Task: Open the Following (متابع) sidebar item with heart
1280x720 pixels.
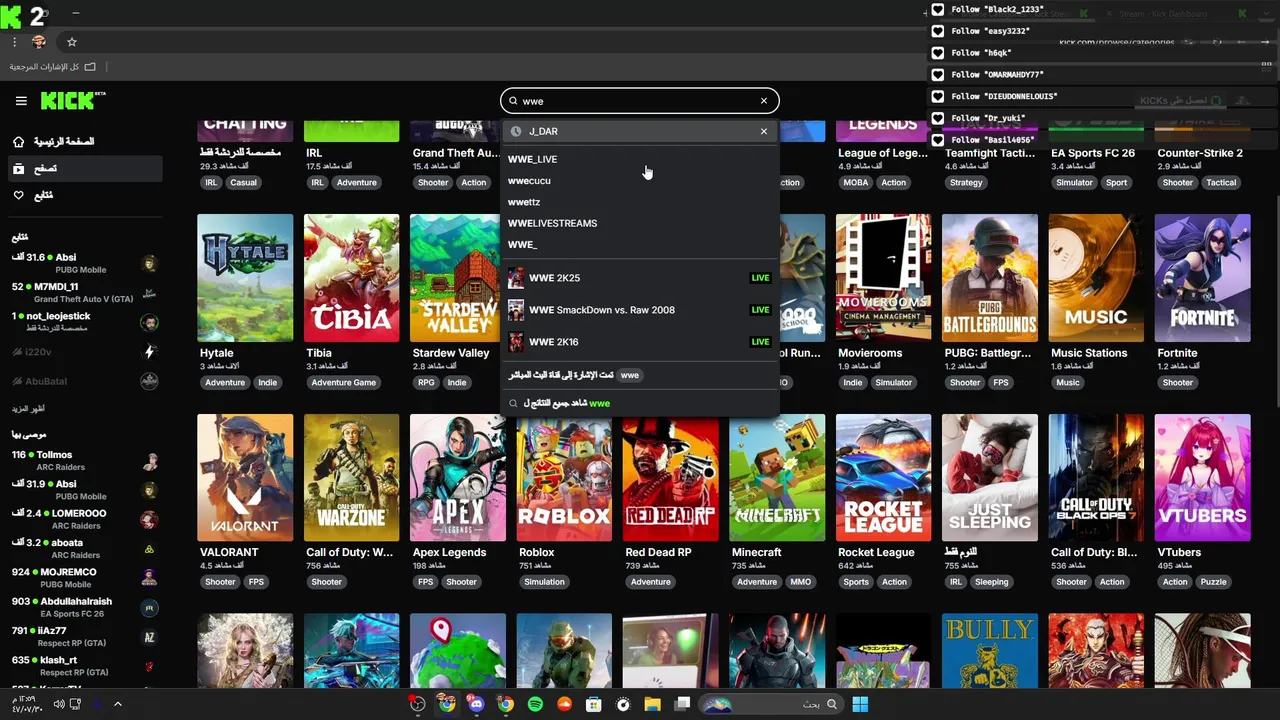Action: click(x=83, y=195)
